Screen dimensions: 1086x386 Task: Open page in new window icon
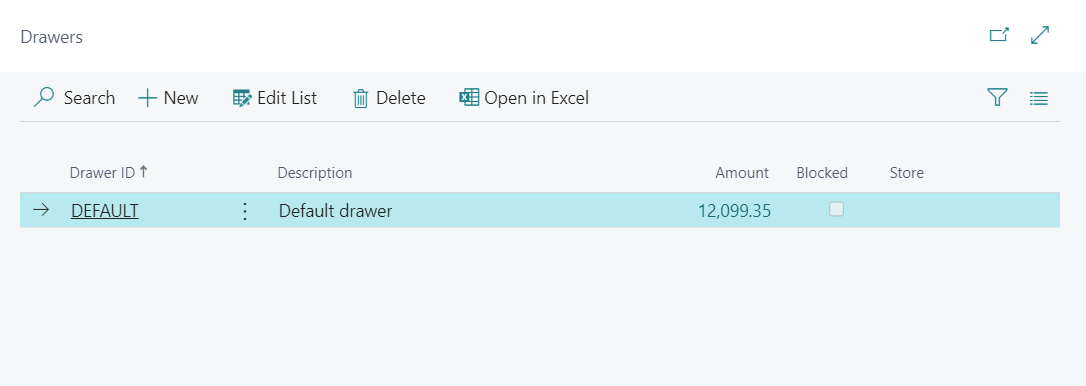pyautogui.click(x=999, y=35)
